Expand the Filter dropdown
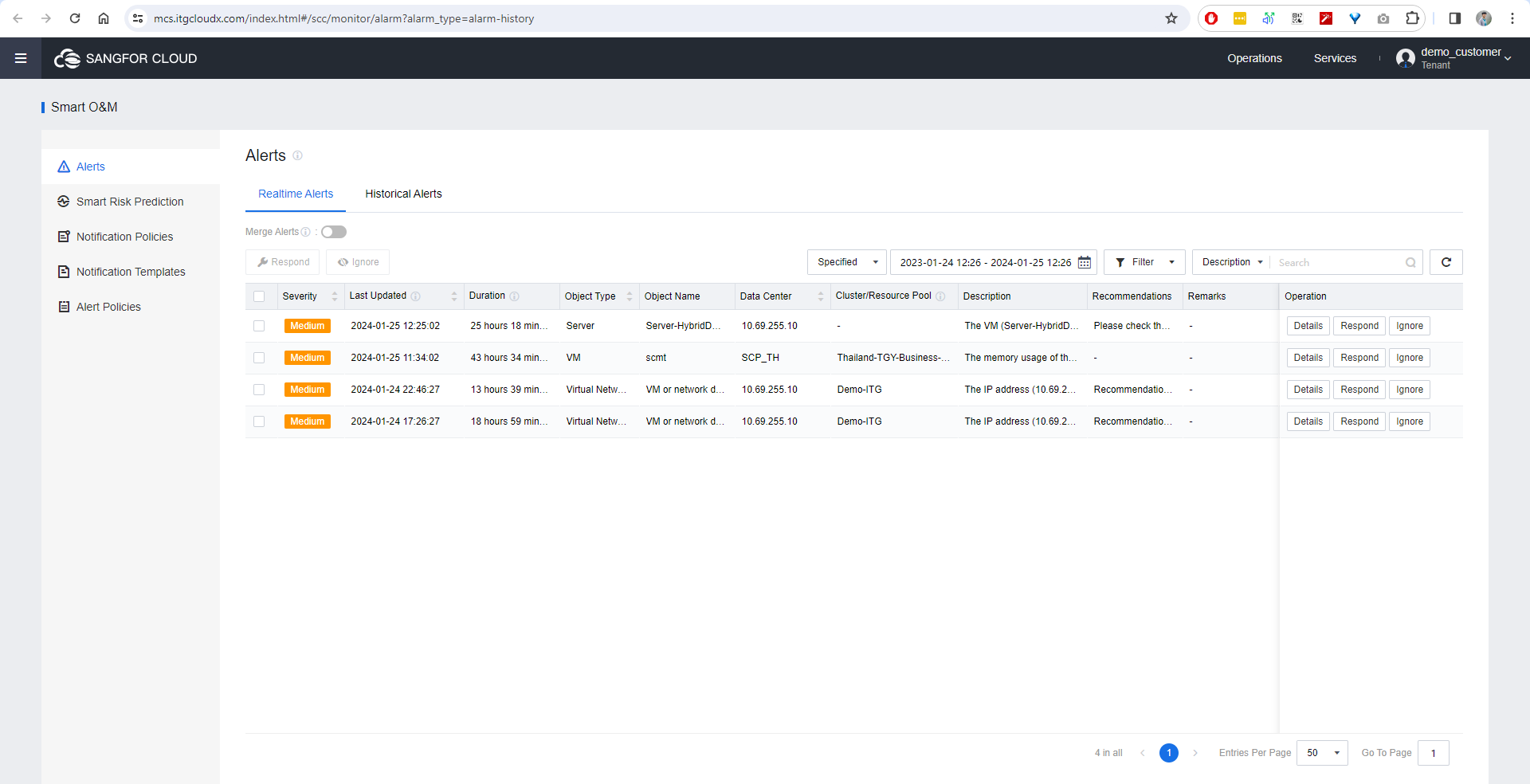Viewport: 1530px width, 784px height. click(x=1144, y=262)
